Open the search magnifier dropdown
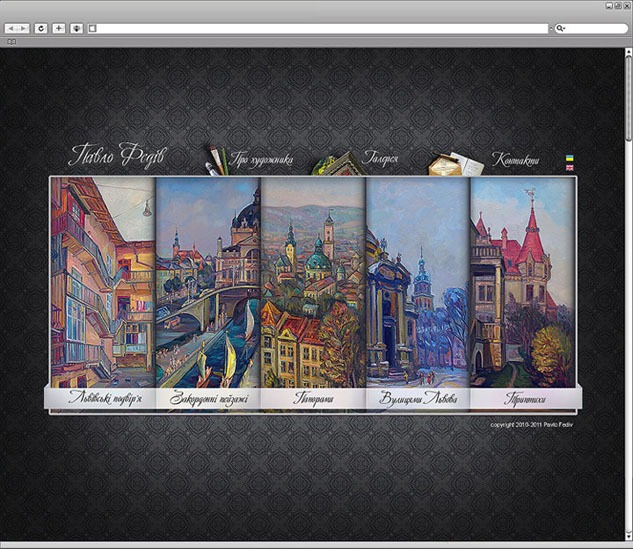The height and width of the screenshot is (549, 633). [x=560, y=28]
